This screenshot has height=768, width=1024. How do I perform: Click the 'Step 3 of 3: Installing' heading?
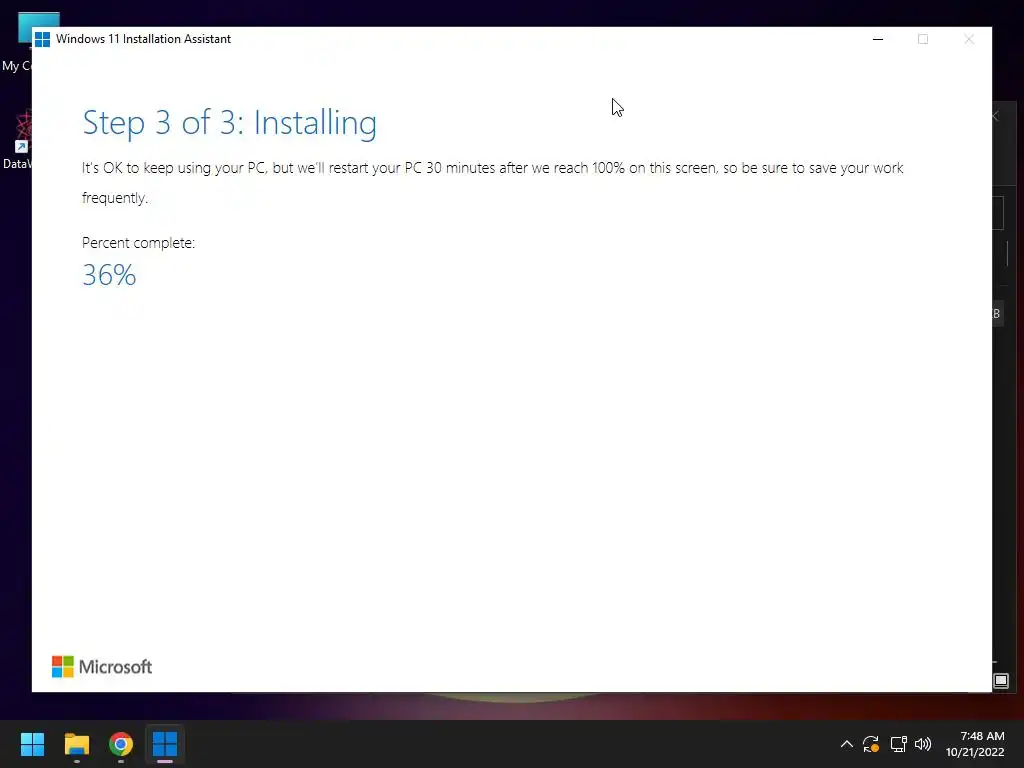[x=229, y=123]
